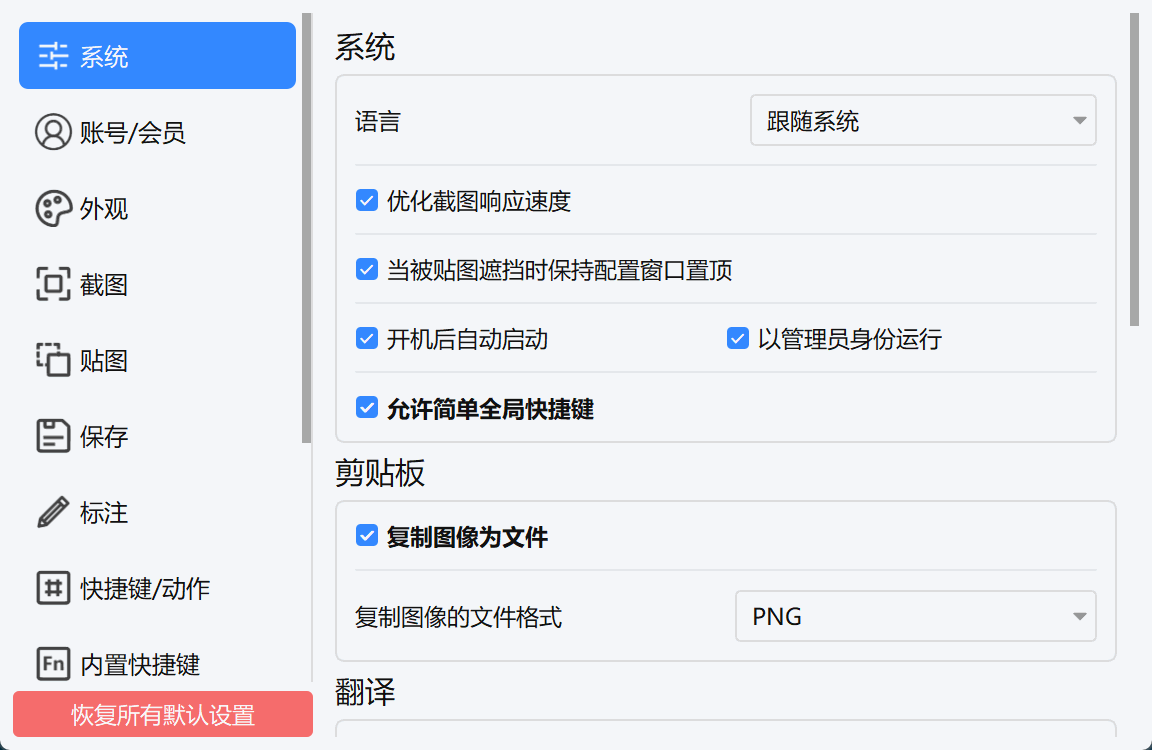The width and height of the screenshot is (1152, 750).
Task: Click the 外观 palette icon
Action: point(53,209)
